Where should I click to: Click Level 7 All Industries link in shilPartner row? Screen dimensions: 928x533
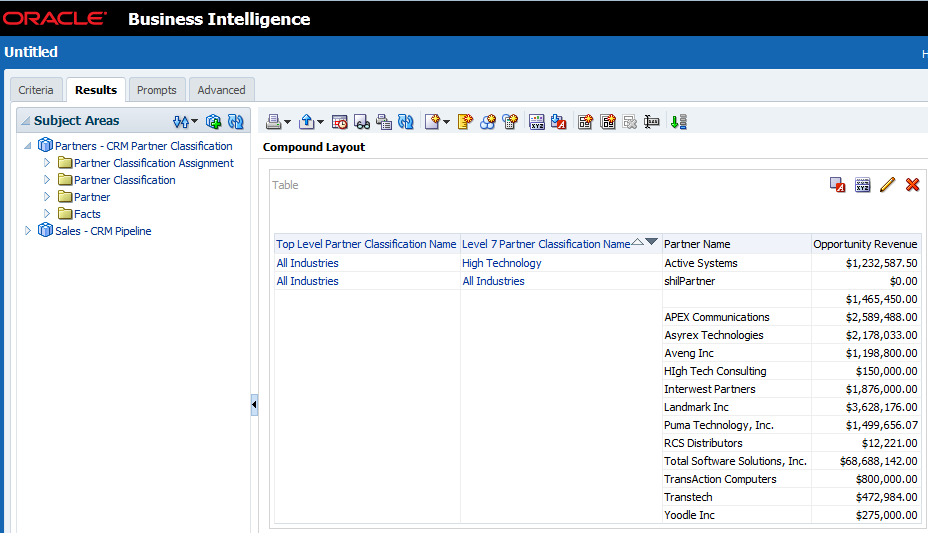tap(494, 281)
